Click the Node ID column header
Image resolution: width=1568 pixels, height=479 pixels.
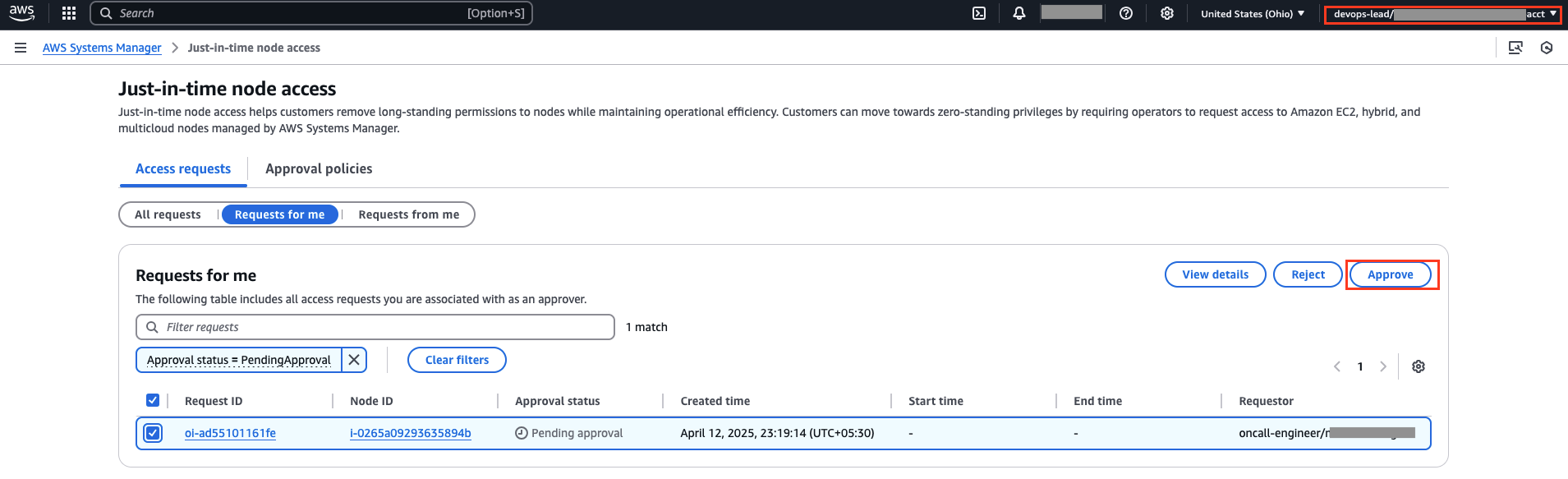371,401
